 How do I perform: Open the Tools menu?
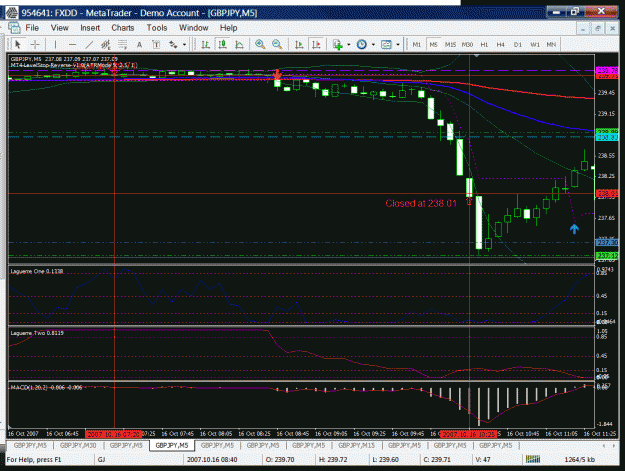(157, 28)
